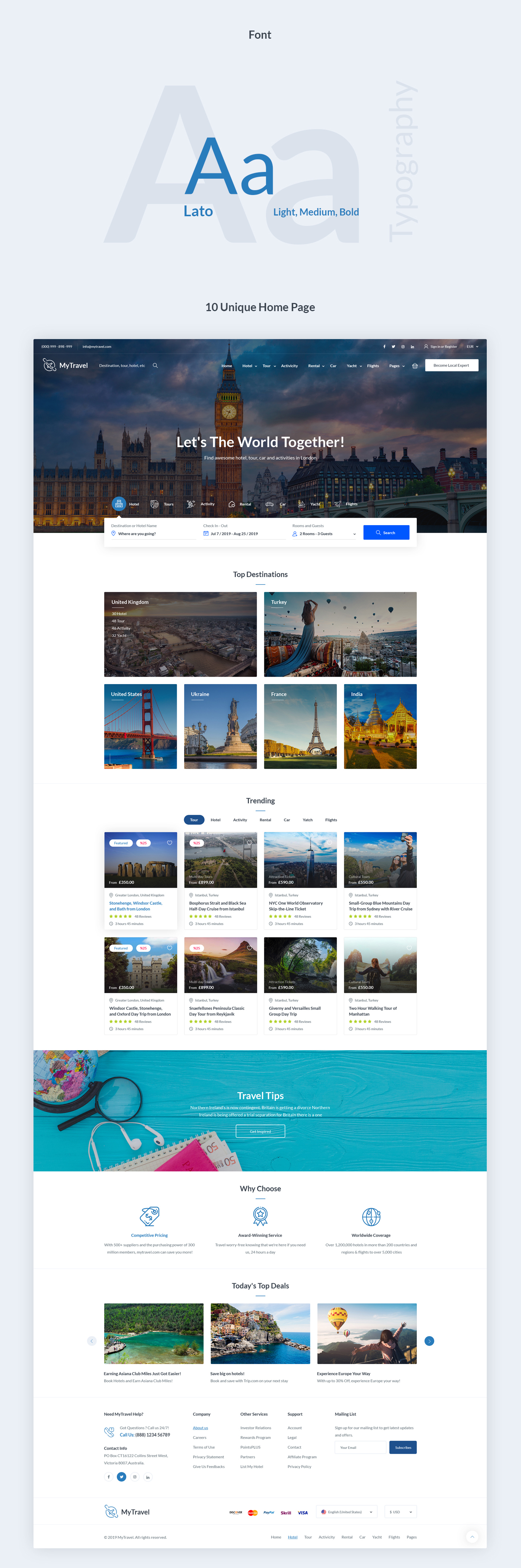Toggle heart on Snaefellsnes Peninsula tour card

(x=250, y=948)
